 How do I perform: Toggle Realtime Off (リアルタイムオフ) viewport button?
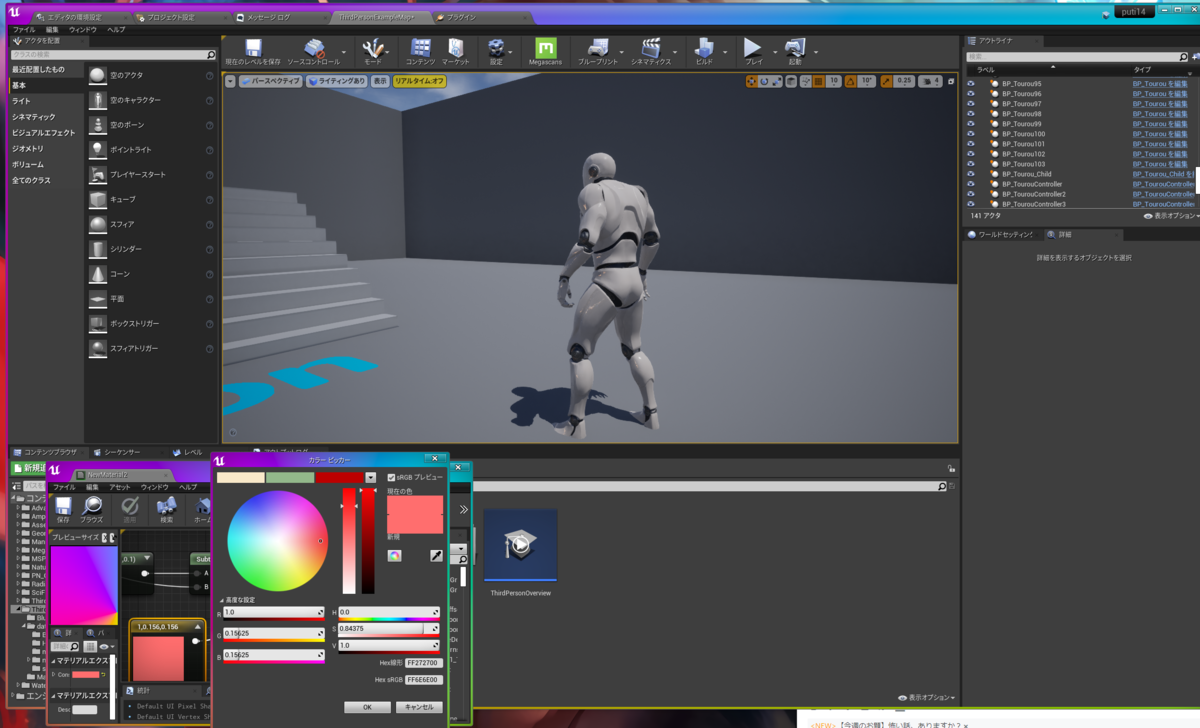click(419, 81)
